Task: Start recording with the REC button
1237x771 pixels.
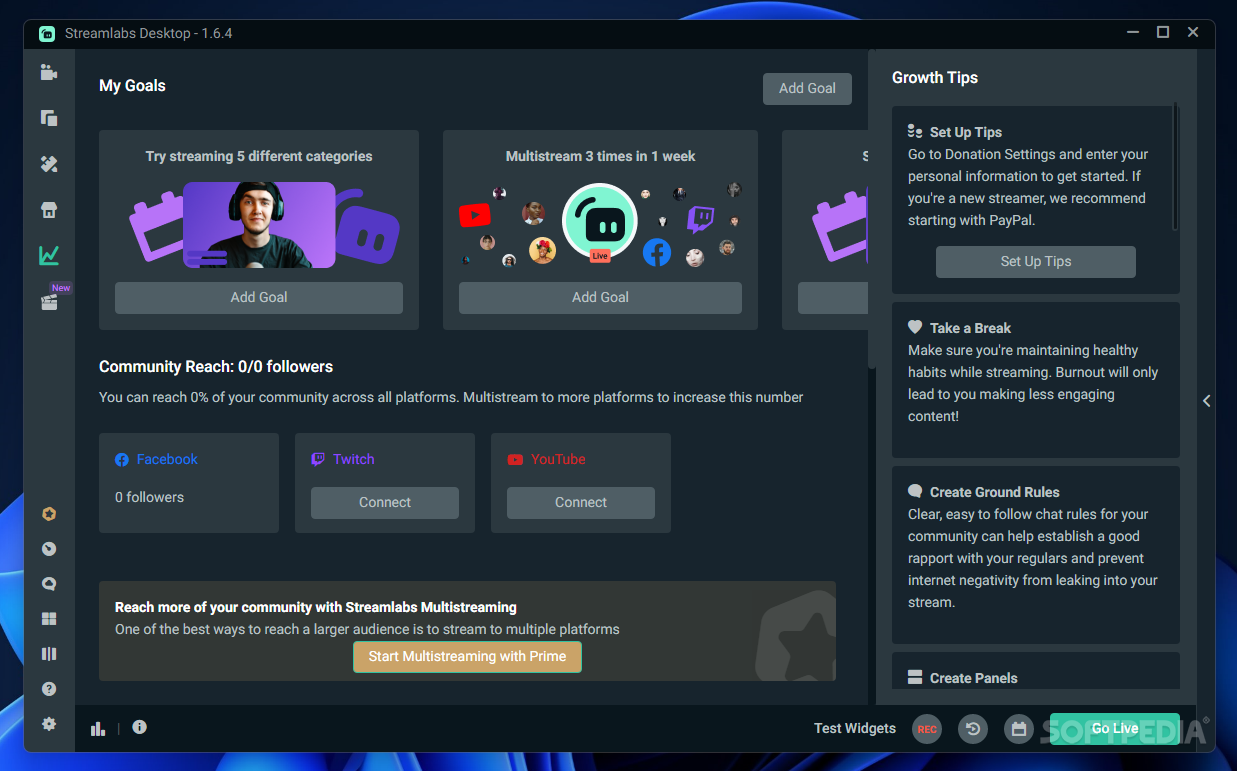Action: (x=927, y=729)
